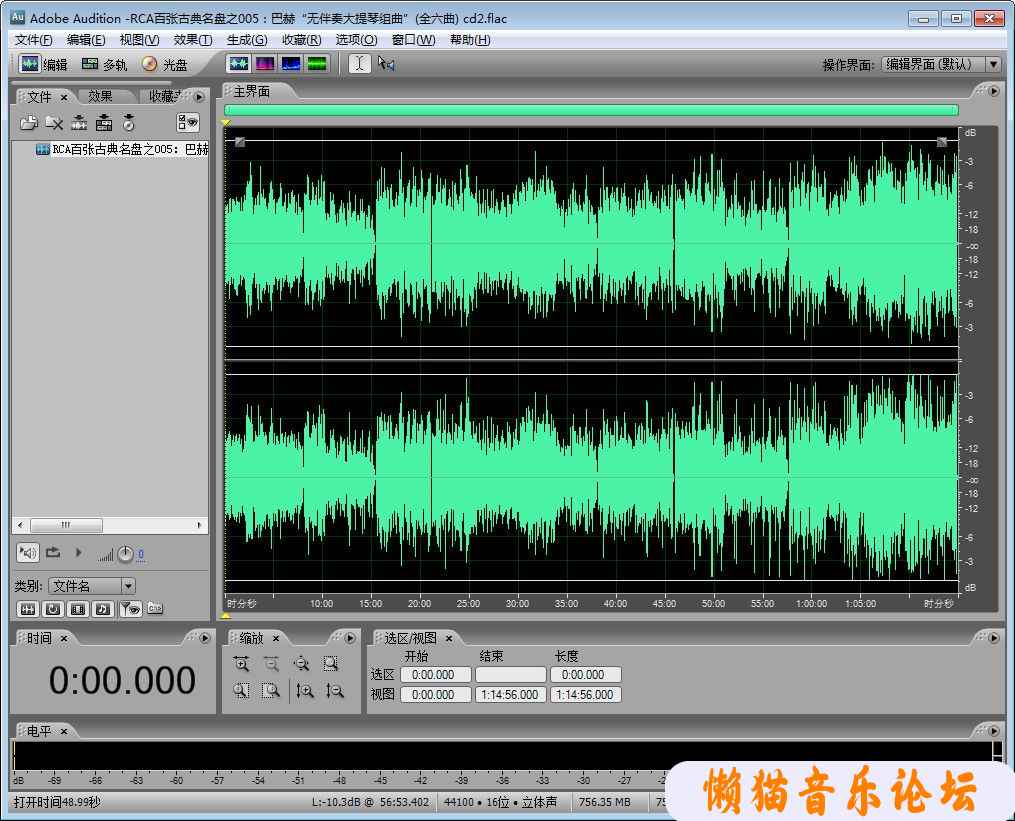Click Zoom to Right Edge of Selection

pos(271,691)
